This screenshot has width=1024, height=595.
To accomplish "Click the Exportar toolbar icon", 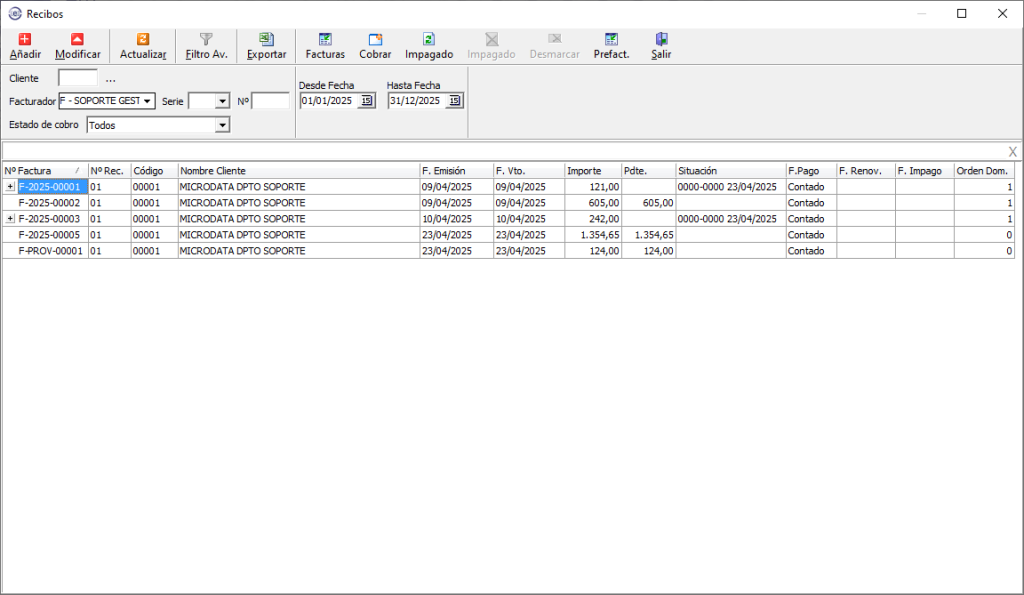I will [266, 40].
